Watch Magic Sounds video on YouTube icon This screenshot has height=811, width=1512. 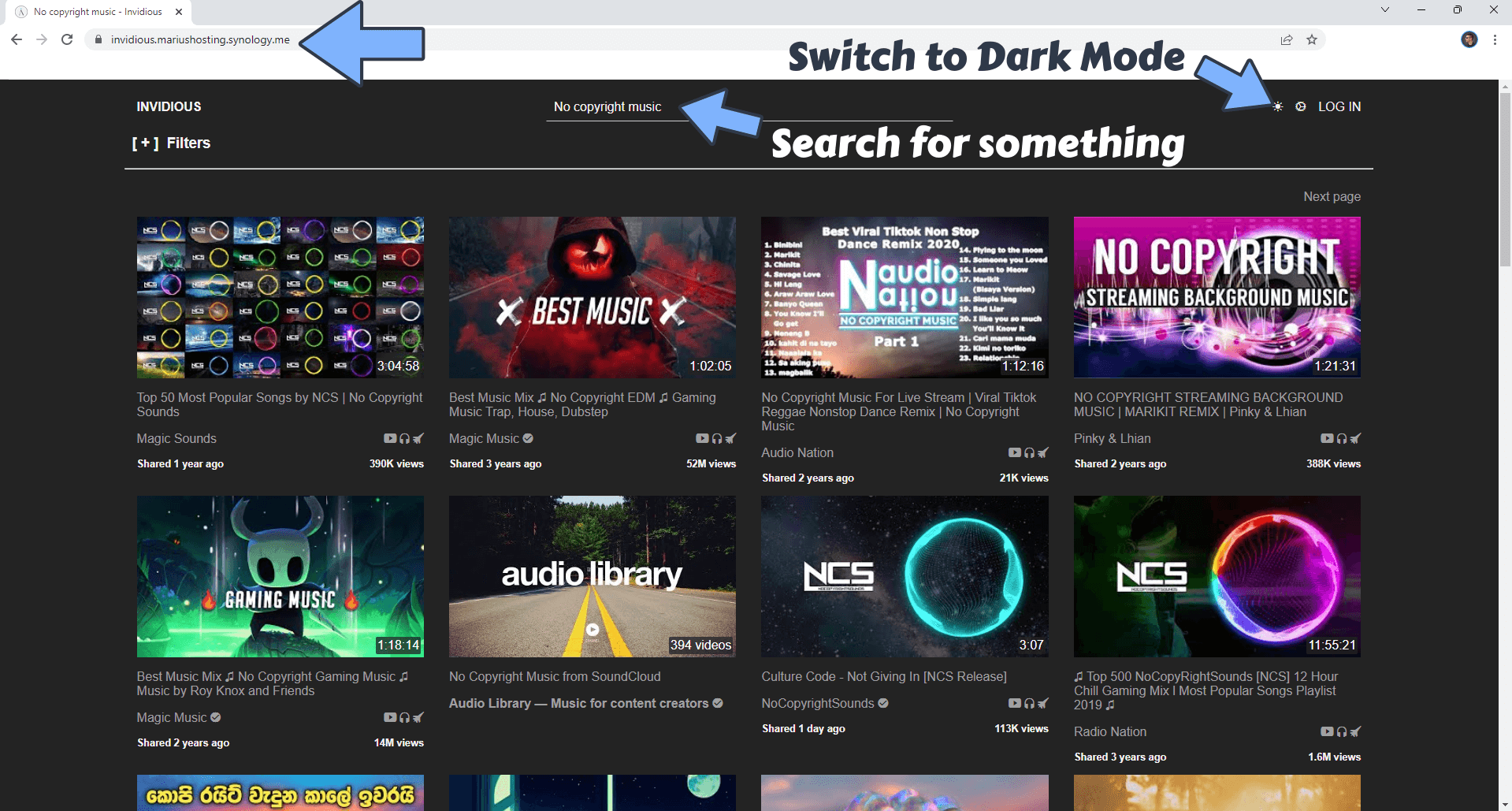click(389, 439)
